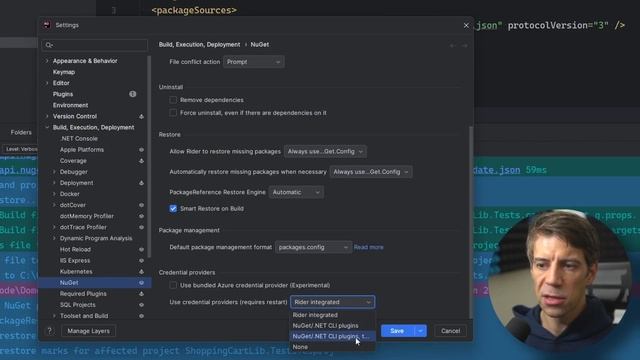This screenshot has height=360, width=640.
Task: Click Build, Execution, Deployment breadcrumb
Action: click(x=199, y=44)
